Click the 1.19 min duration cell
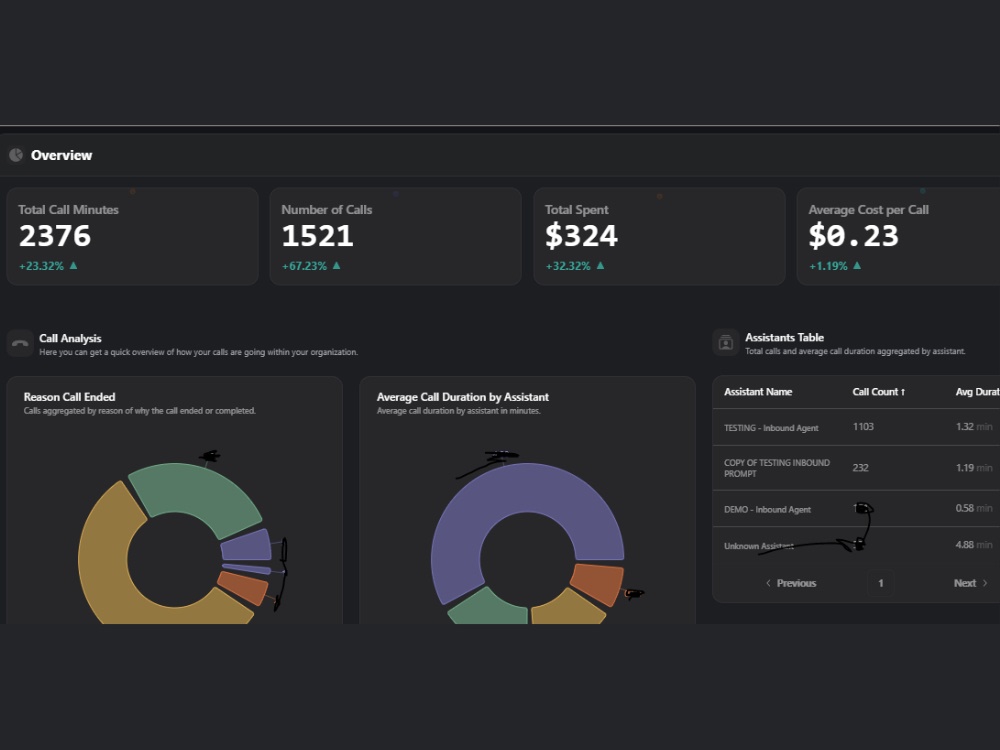 coord(974,467)
